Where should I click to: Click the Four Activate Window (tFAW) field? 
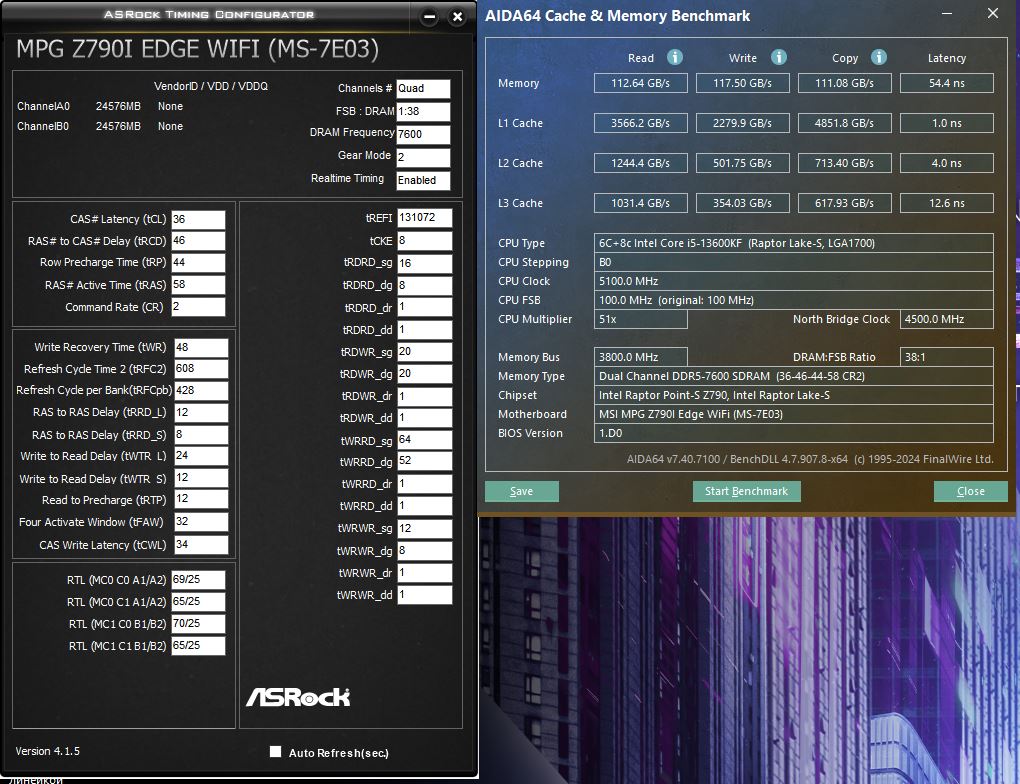tap(201, 522)
